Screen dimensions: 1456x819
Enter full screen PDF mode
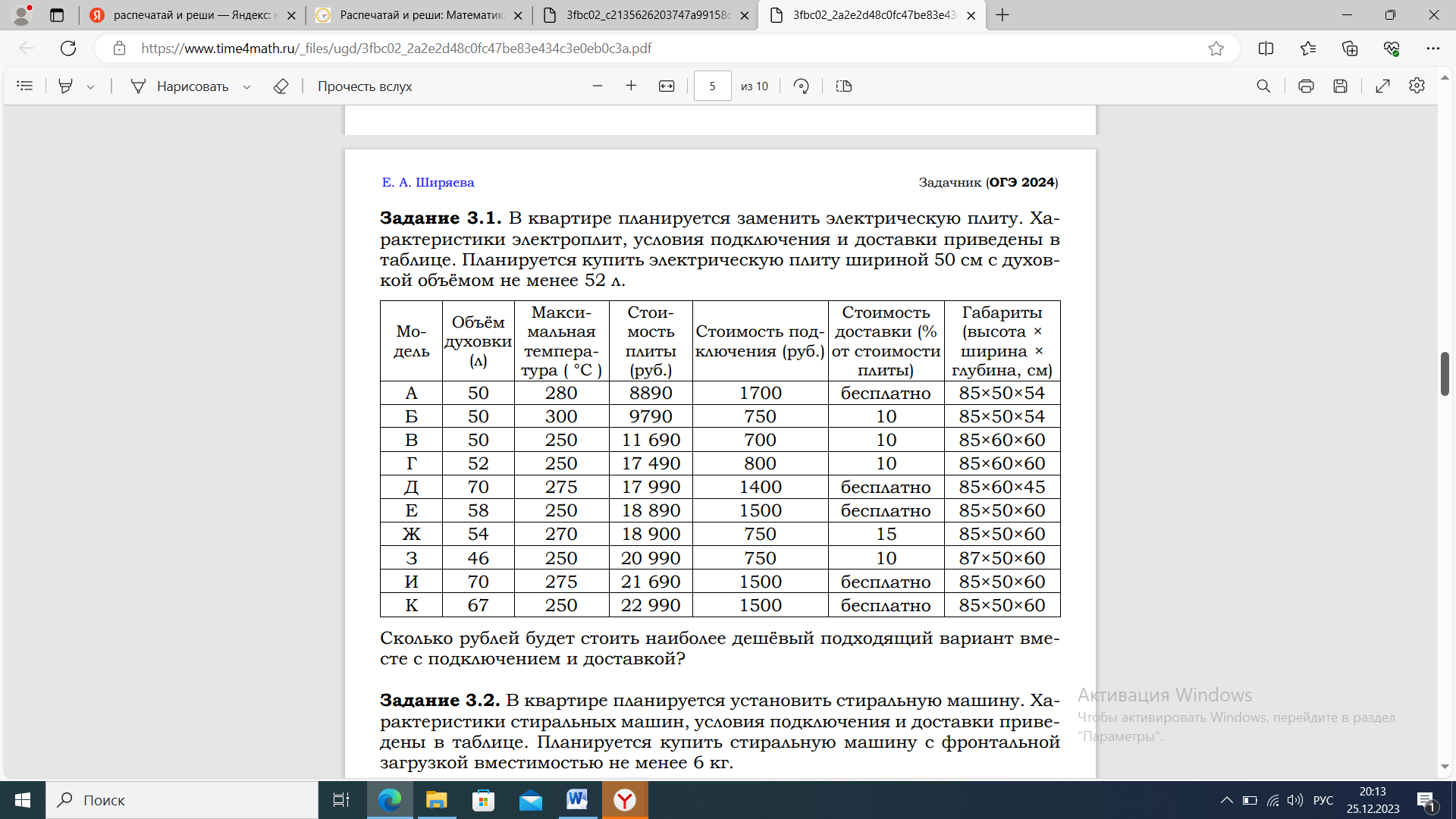[x=1382, y=86]
